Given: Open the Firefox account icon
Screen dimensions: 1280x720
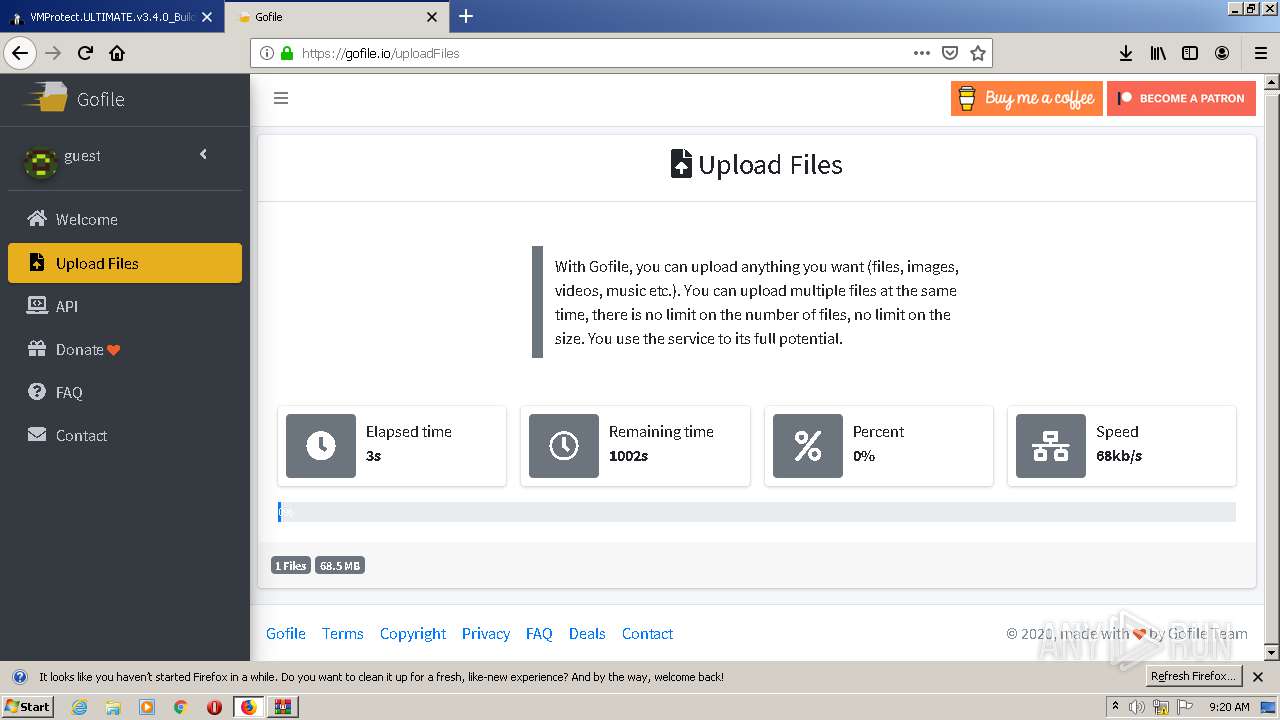Looking at the screenshot, I should coord(1222,53).
